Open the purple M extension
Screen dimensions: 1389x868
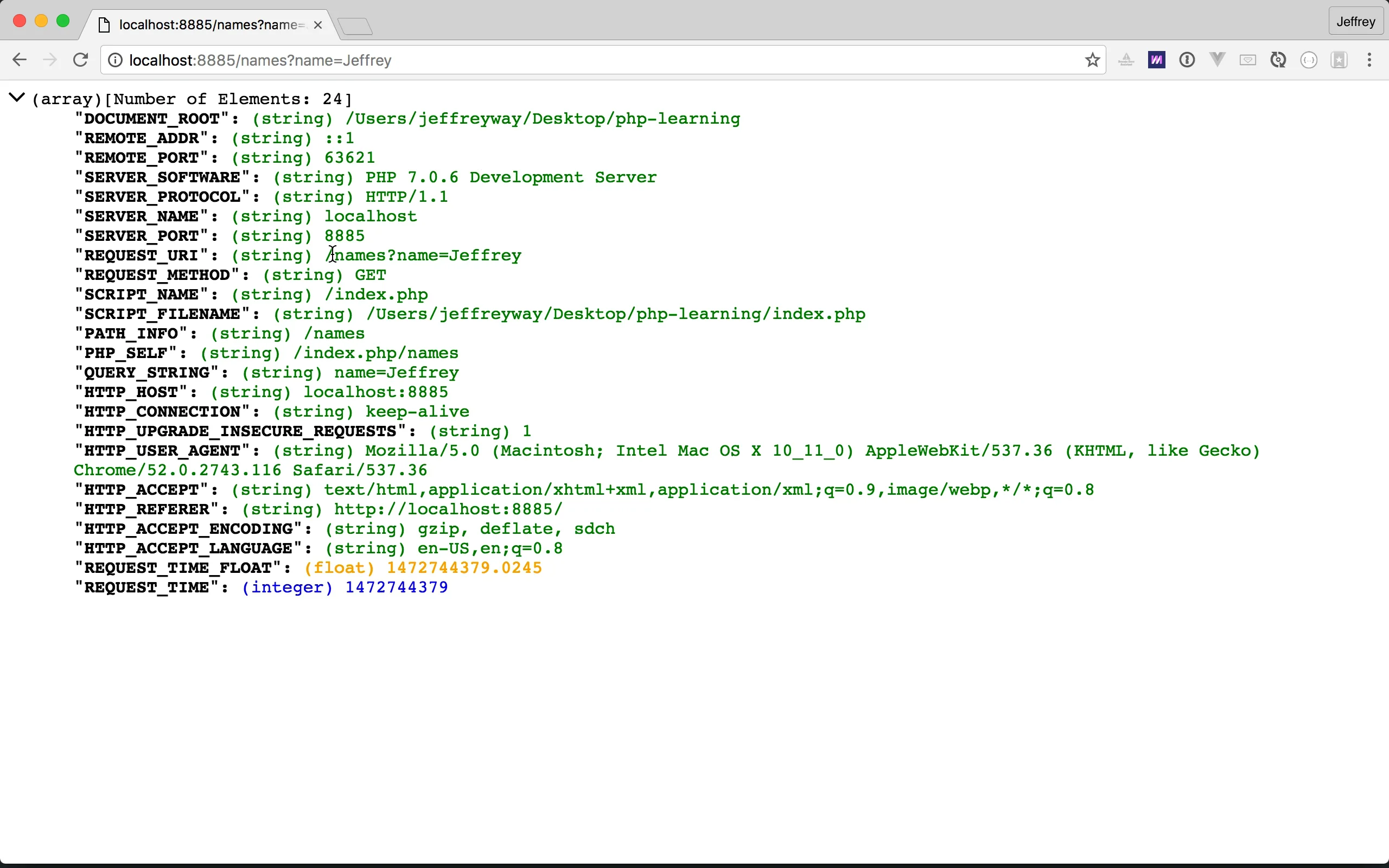(x=1157, y=60)
